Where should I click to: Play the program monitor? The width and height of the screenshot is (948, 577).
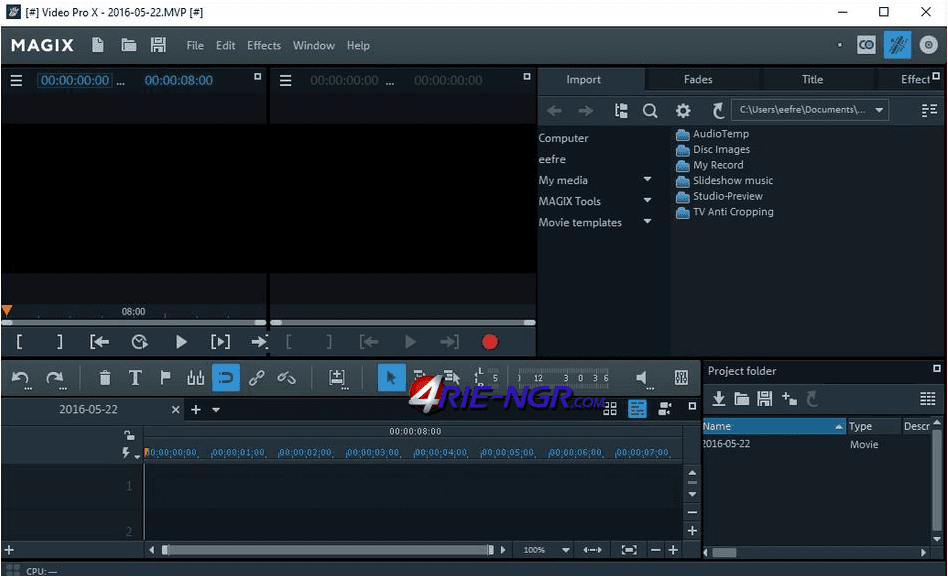(181, 342)
